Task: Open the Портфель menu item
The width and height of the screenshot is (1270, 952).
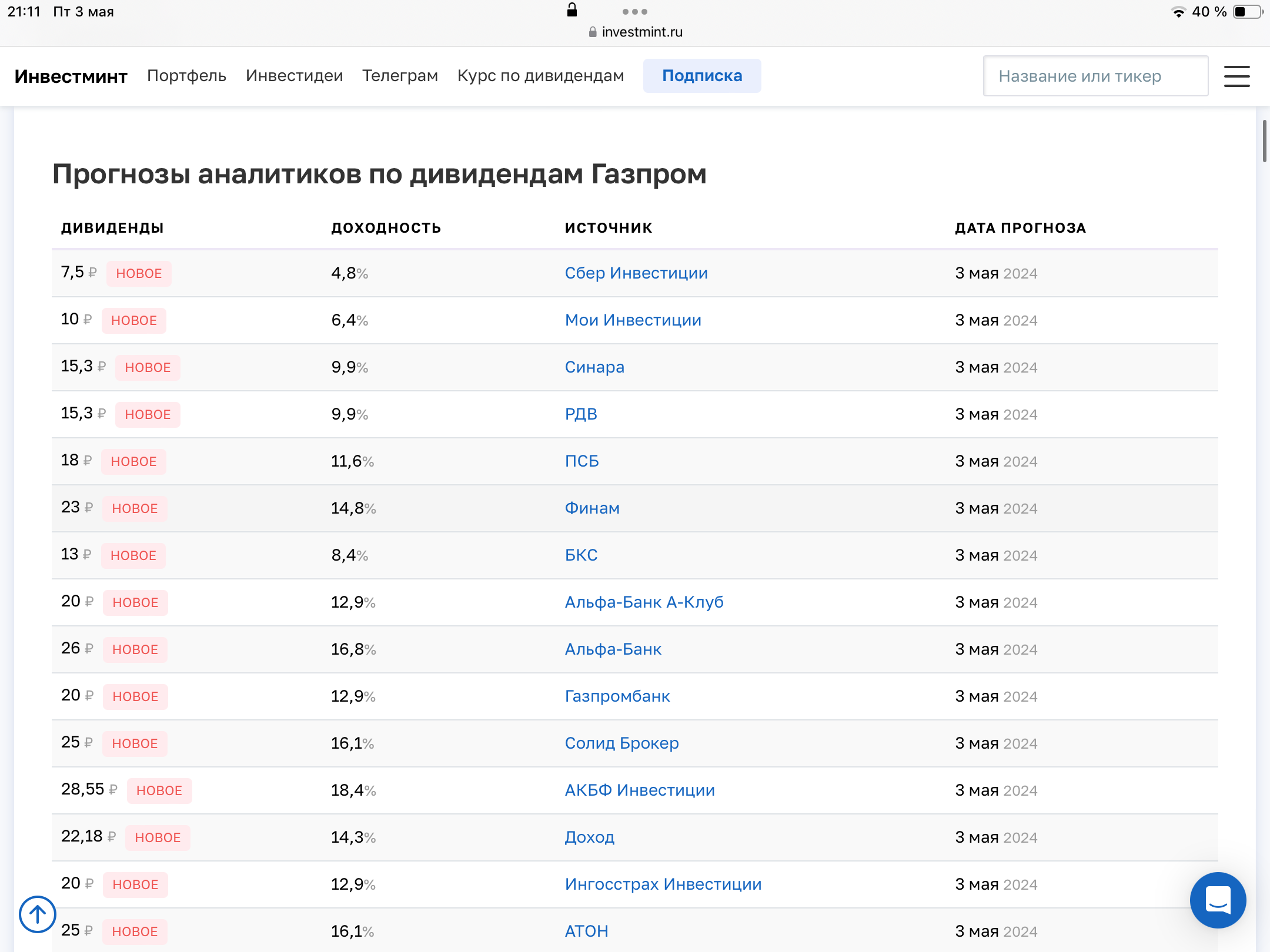Action: coord(186,76)
